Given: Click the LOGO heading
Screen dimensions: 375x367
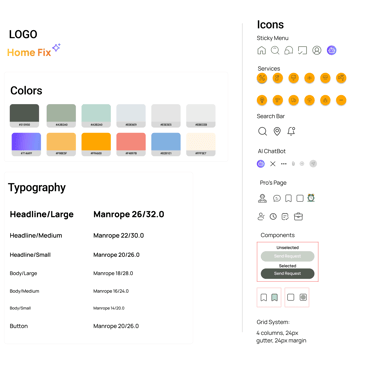Looking at the screenshot, I should (23, 34).
